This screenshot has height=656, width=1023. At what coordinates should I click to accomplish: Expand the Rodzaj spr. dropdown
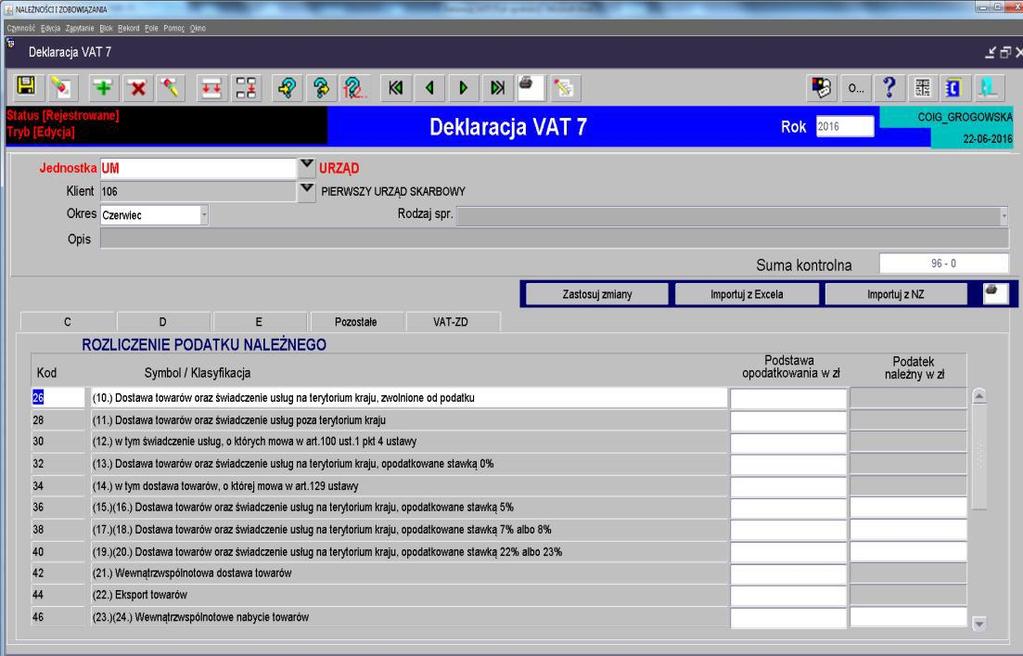[1003, 215]
